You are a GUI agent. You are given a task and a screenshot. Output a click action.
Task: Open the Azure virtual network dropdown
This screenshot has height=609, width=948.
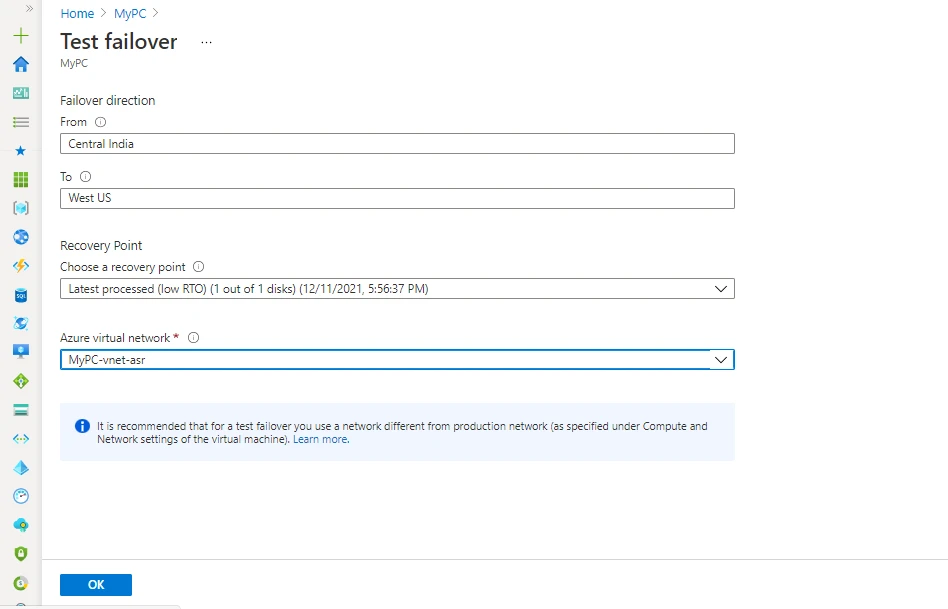click(721, 359)
